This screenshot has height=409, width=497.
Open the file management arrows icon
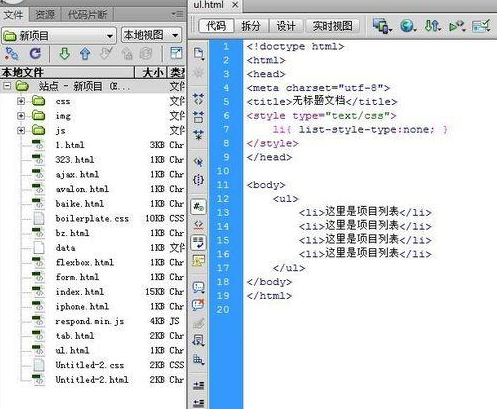433,26
